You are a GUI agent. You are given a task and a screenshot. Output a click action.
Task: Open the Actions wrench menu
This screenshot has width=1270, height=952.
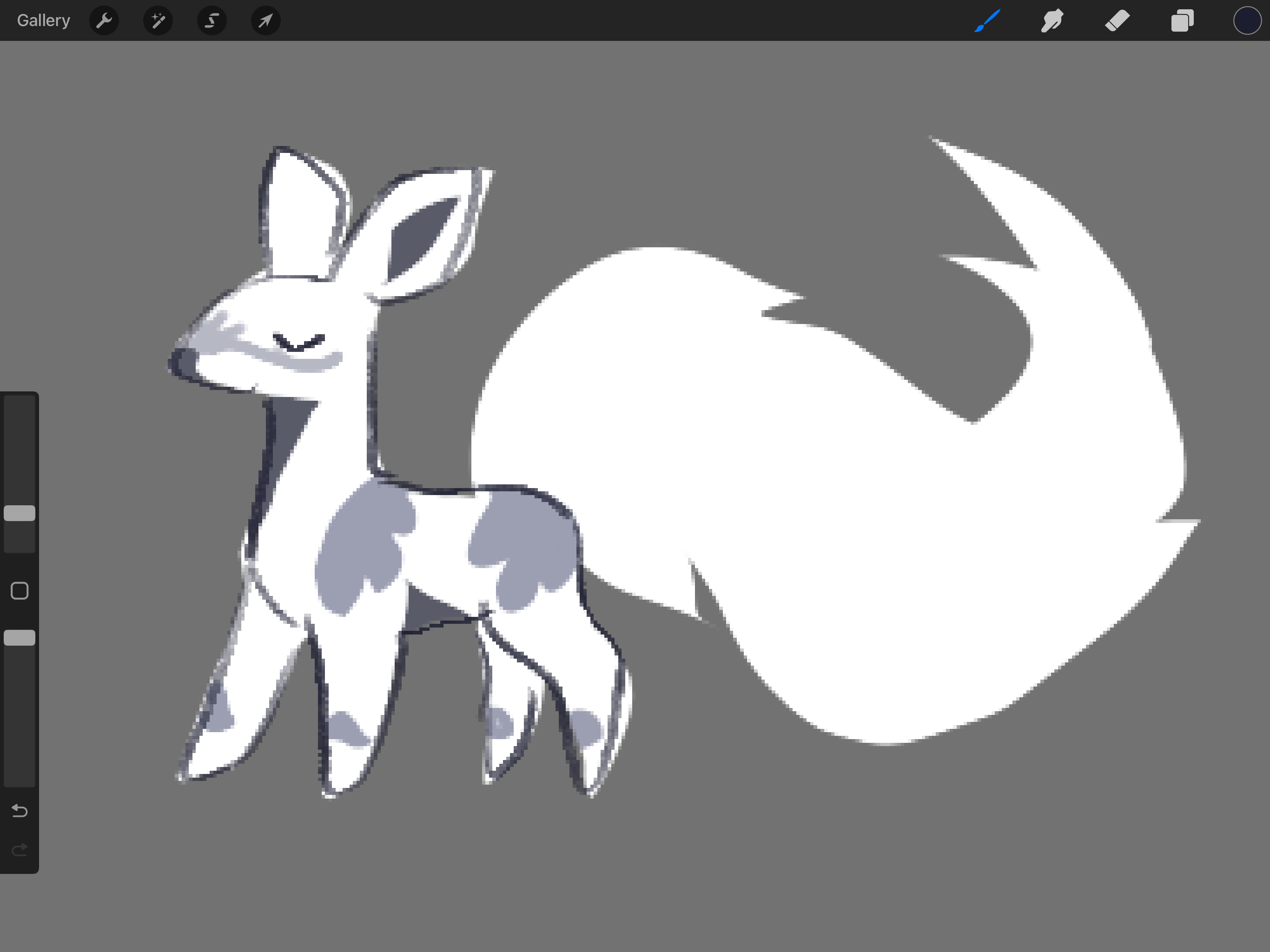point(104,20)
